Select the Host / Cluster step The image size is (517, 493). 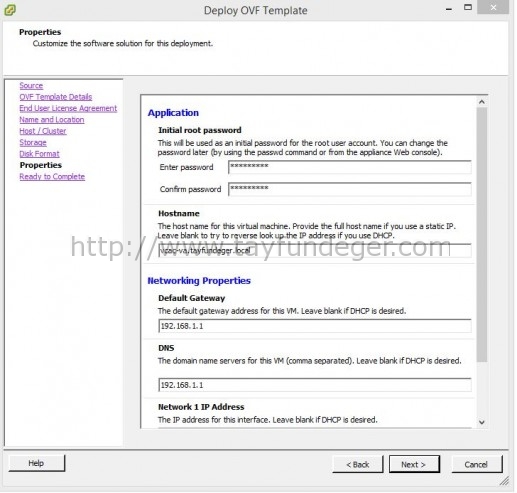click(x=43, y=131)
